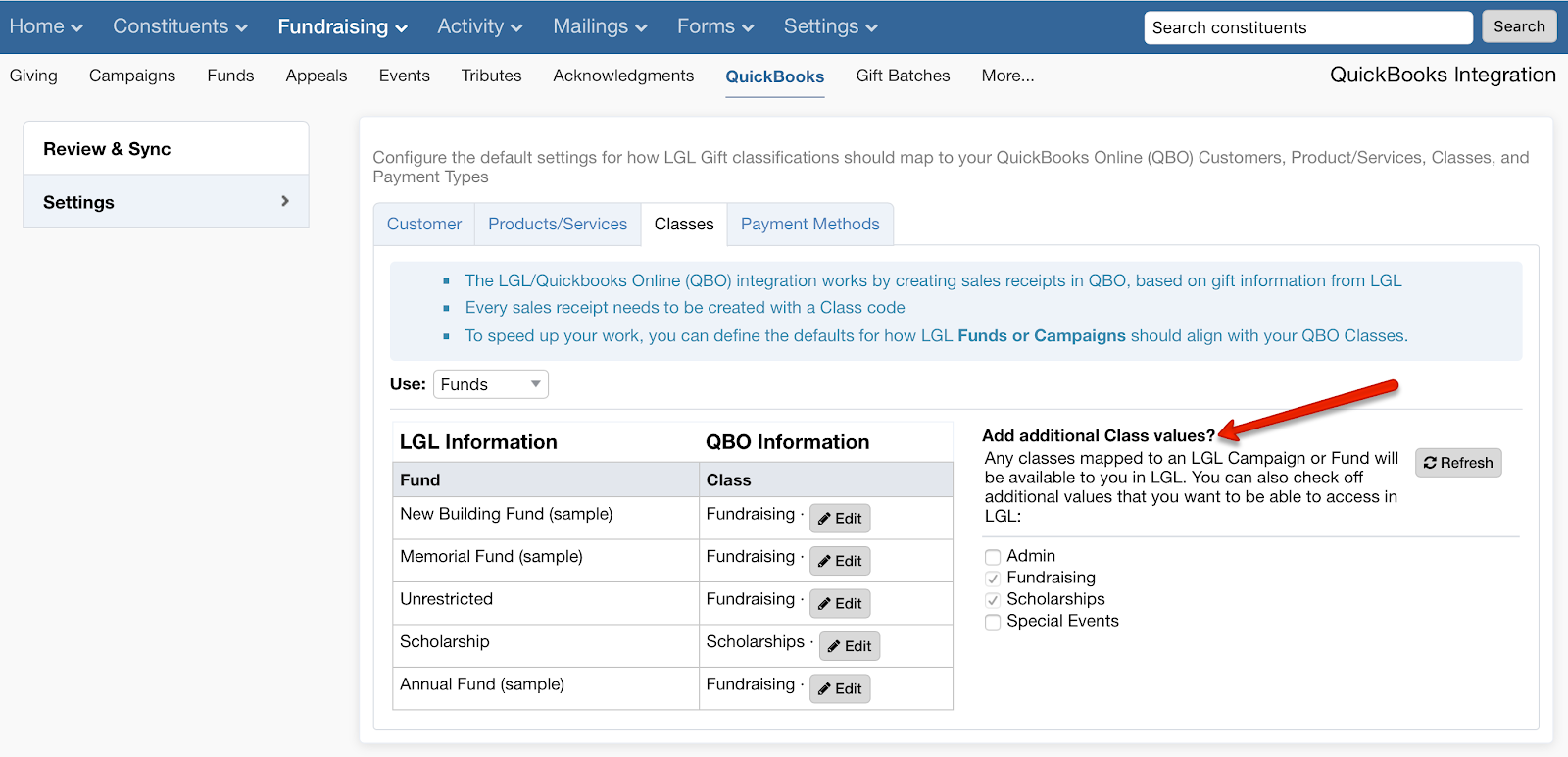
Task: Select the QuickBooks subtab
Action: pos(775,76)
